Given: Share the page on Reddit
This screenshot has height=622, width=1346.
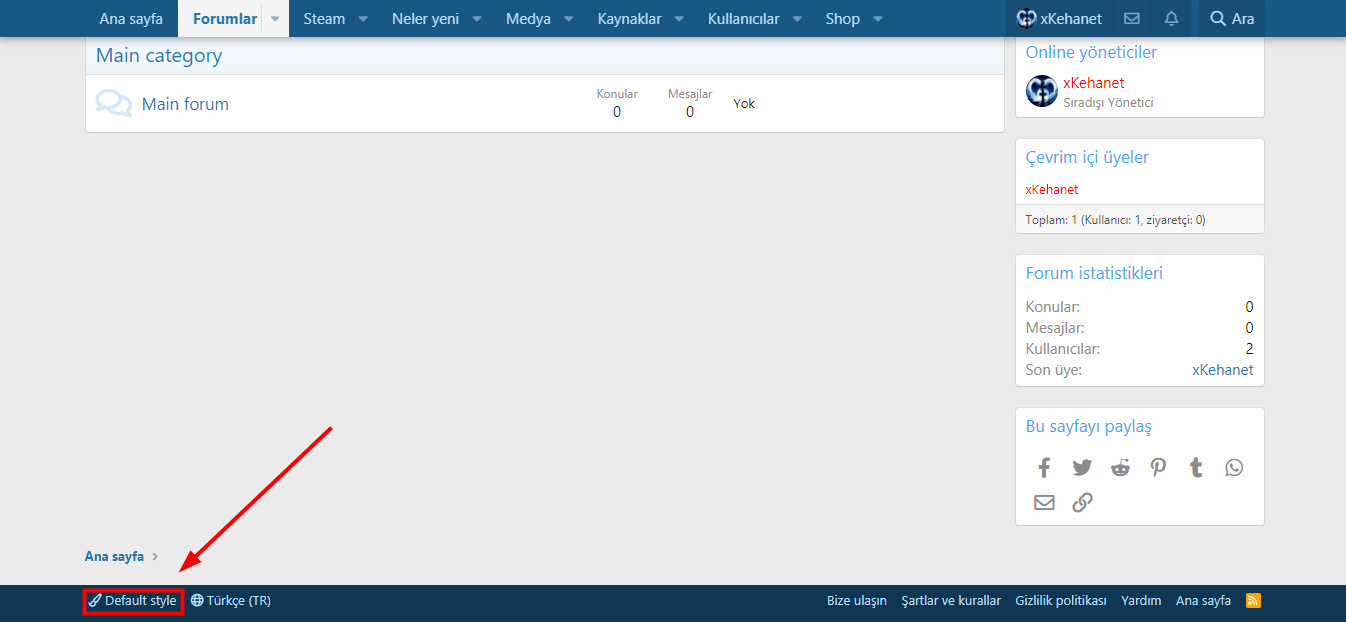Looking at the screenshot, I should pos(1120,467).
